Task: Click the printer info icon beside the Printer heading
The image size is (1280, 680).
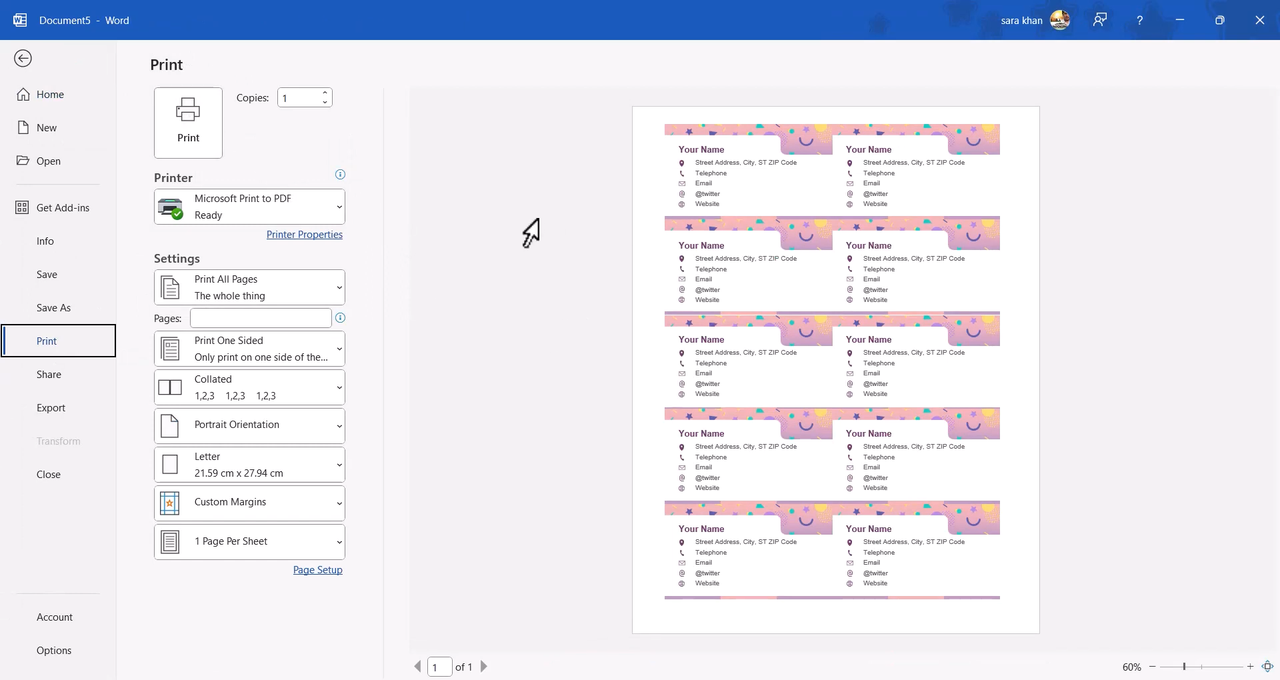Action: pos(340,174)
